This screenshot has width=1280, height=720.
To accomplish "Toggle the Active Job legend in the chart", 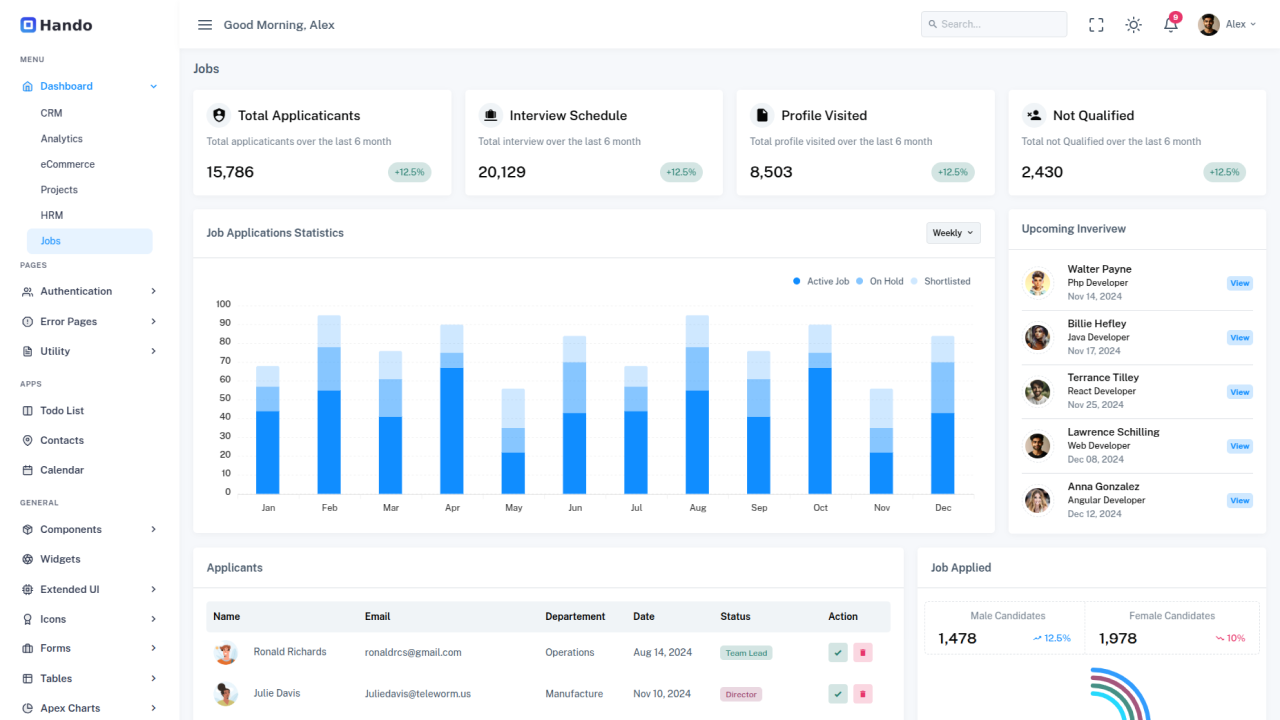I will click(820, 281).
